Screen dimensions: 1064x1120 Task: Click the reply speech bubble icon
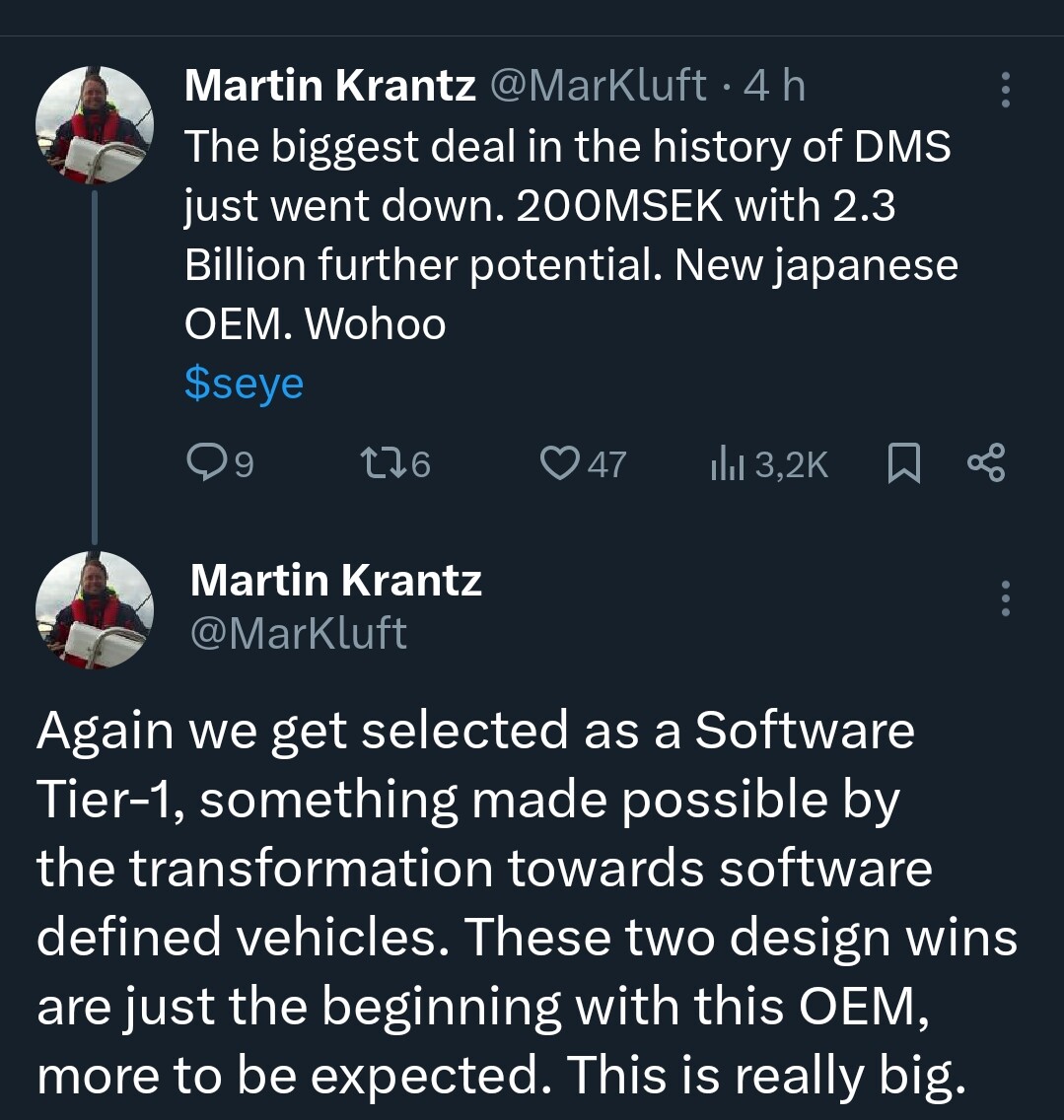click(207, 462)
